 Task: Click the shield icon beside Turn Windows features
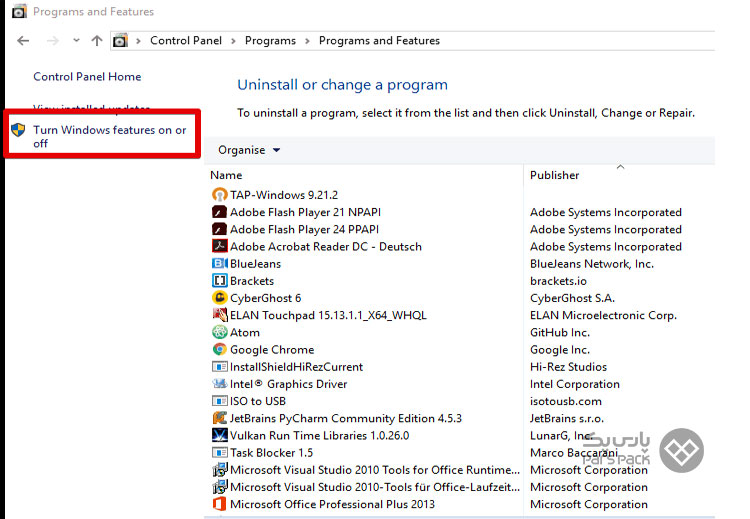[x=18, y=130]
